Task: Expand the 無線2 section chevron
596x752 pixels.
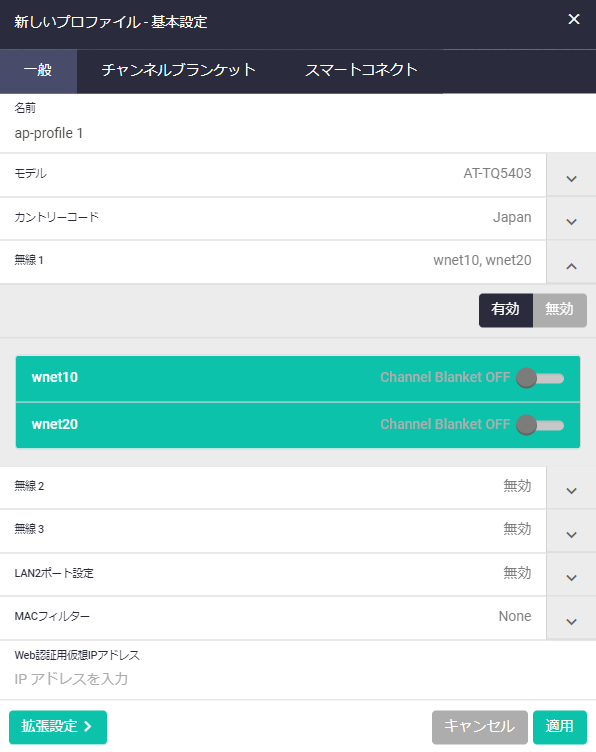Action: pyautogui.click(x=571, y=488)
